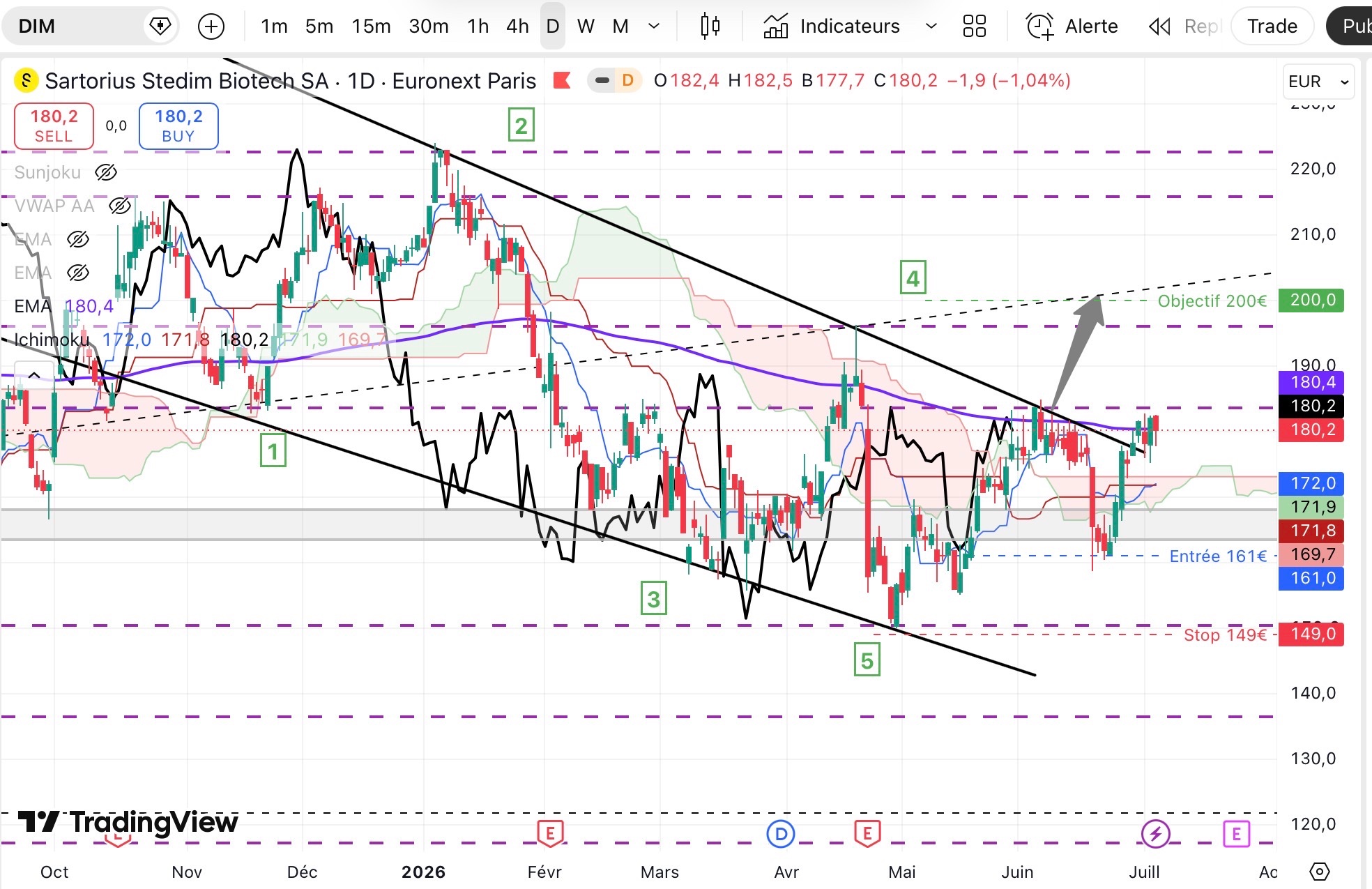1372x889 pixels.
Task: Open the red earnings E marker near Mai
Action: pyautogui.click(x=867, y=833)
